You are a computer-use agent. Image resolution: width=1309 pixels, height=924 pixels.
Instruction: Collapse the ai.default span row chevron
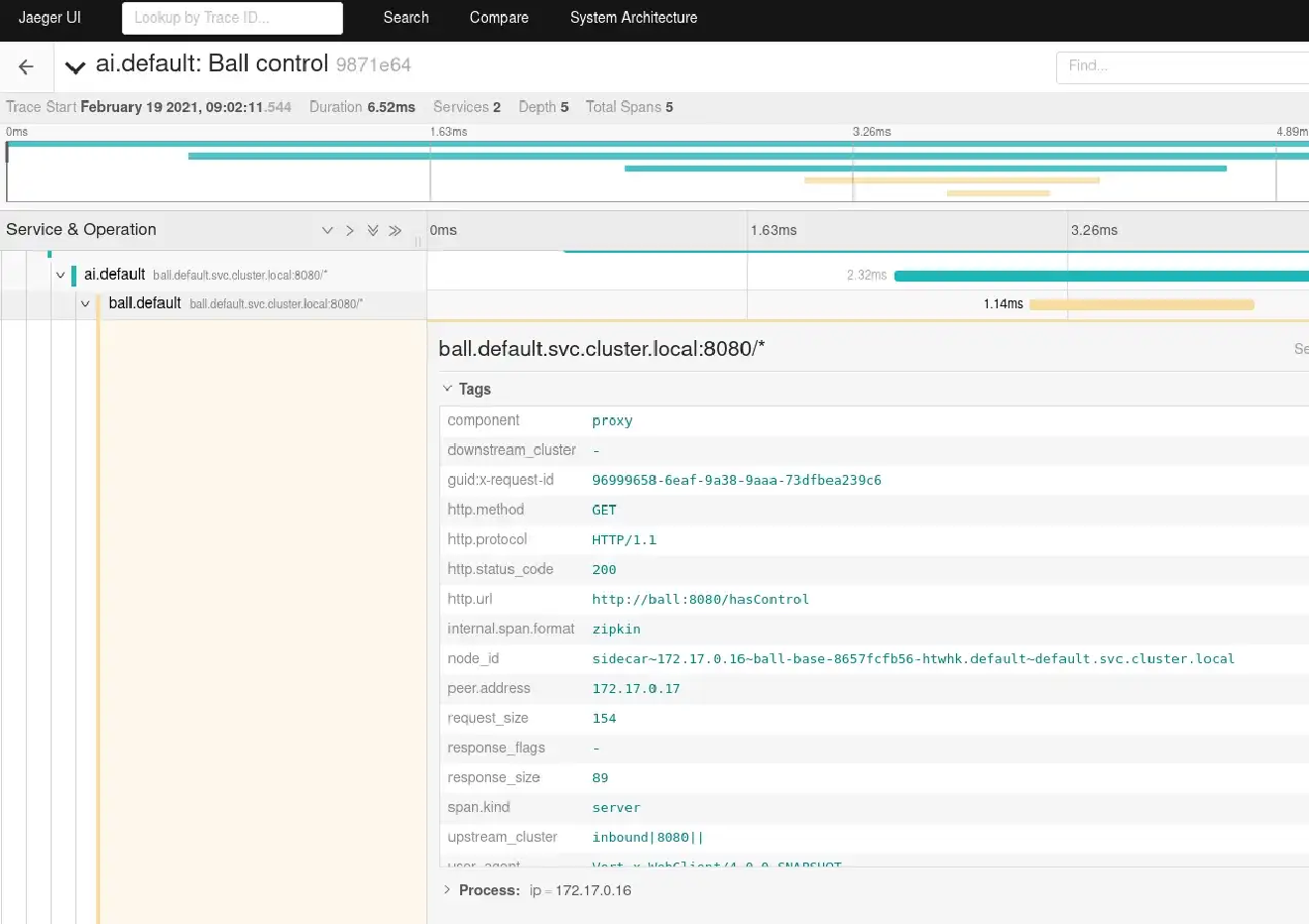[x=59, y=275]
